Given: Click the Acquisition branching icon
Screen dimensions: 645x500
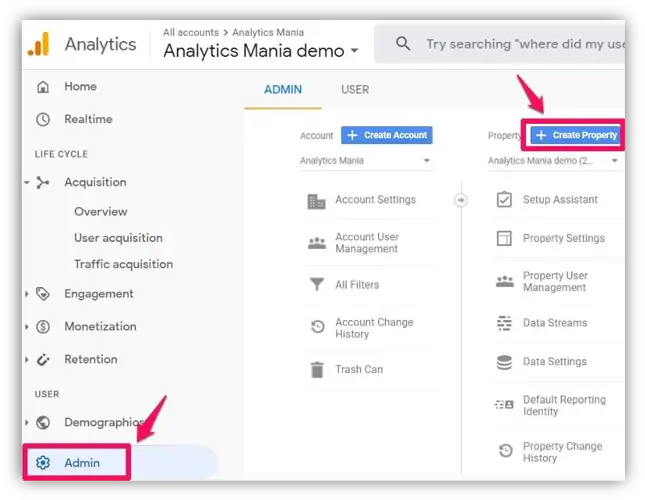Looking at the screenshot, I should pyautogui.click(x=42, y=182).
